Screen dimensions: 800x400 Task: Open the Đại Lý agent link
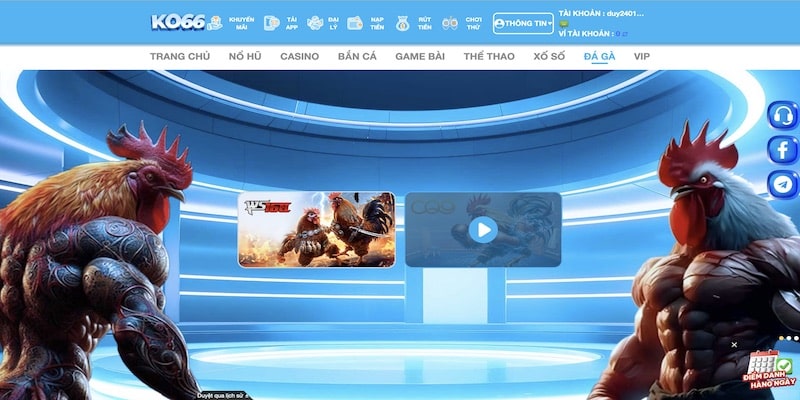334,23
